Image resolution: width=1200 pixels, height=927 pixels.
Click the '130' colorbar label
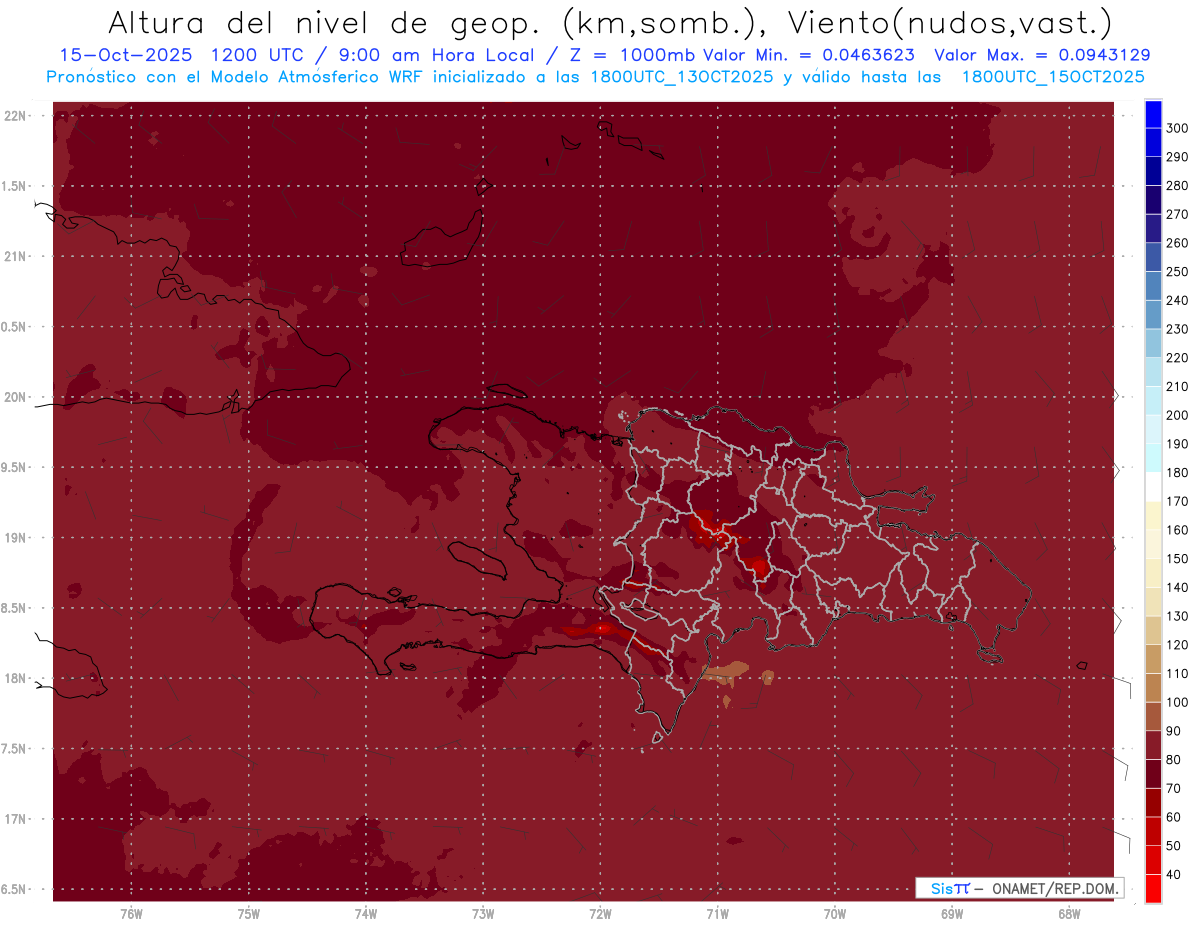pos(1177,617)
